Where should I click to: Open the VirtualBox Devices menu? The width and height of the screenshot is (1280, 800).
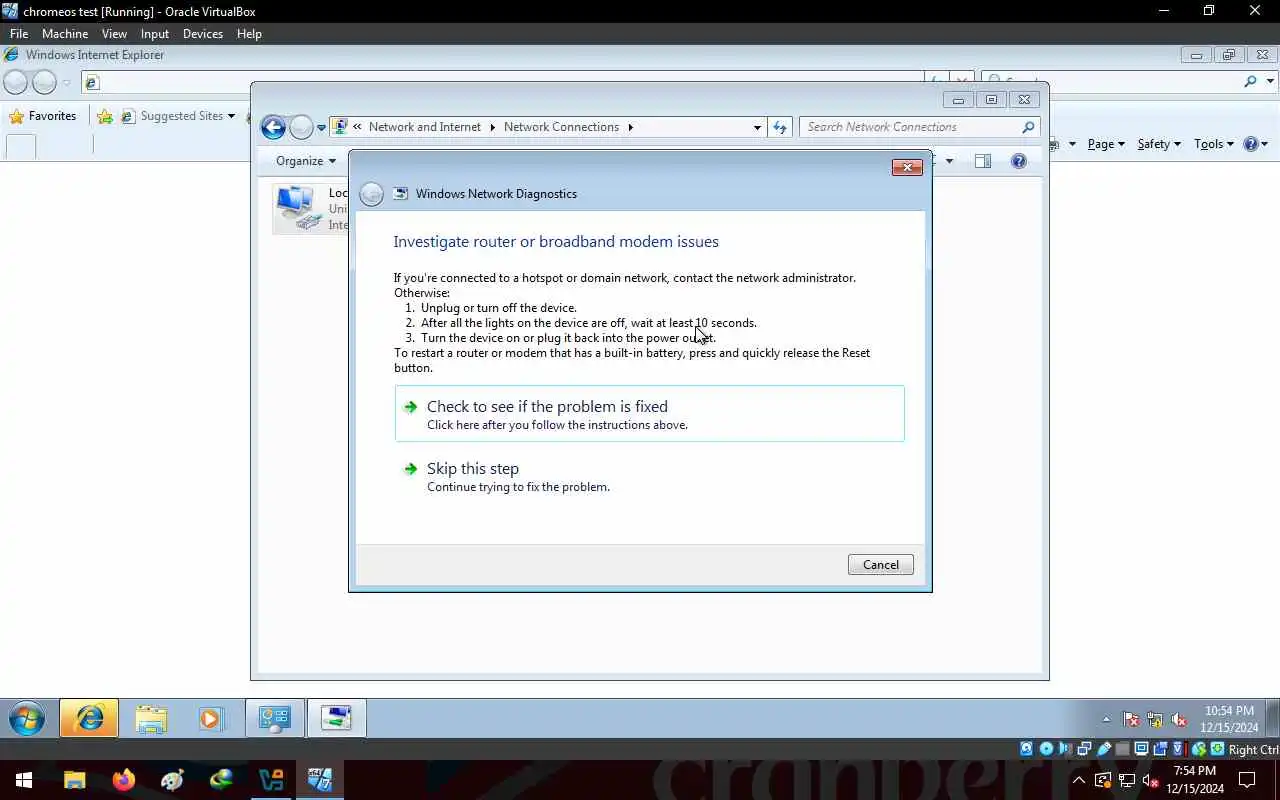[203, 34]
